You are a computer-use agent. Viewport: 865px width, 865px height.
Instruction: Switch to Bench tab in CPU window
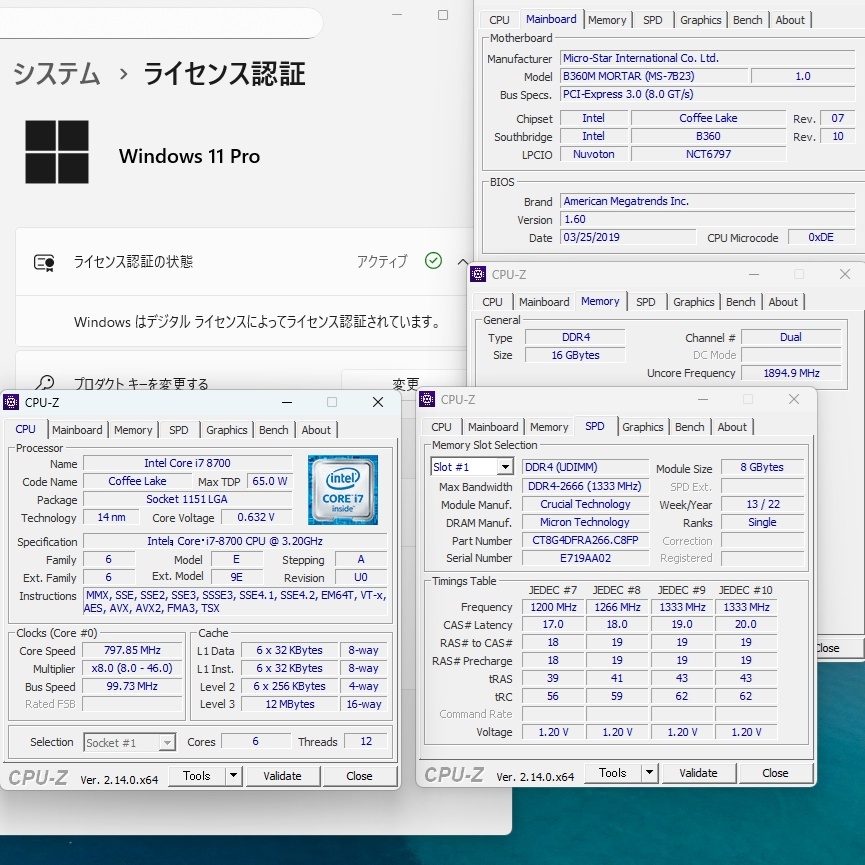coord(274,430)
